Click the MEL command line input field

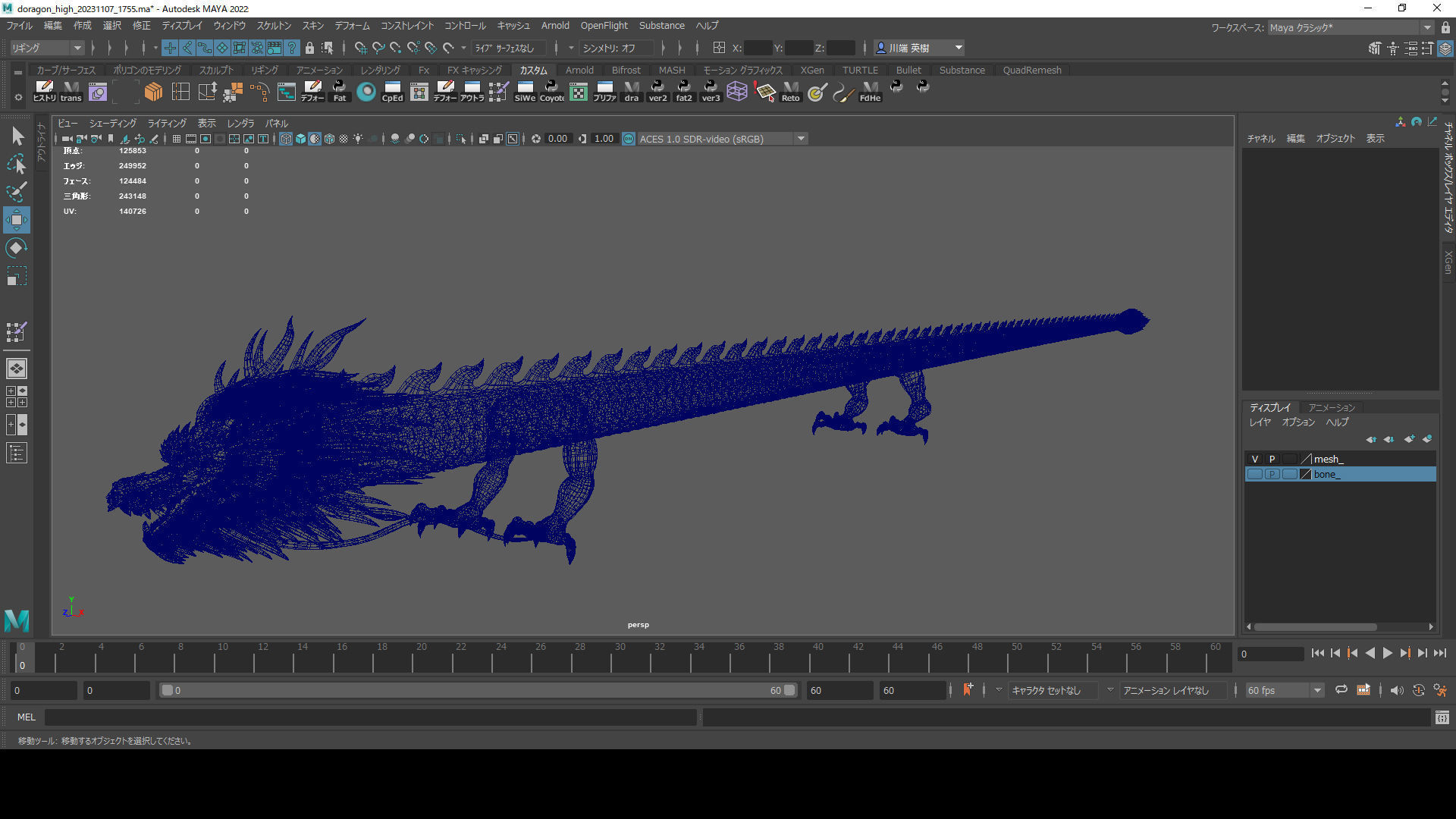click(x=370, y=717)
